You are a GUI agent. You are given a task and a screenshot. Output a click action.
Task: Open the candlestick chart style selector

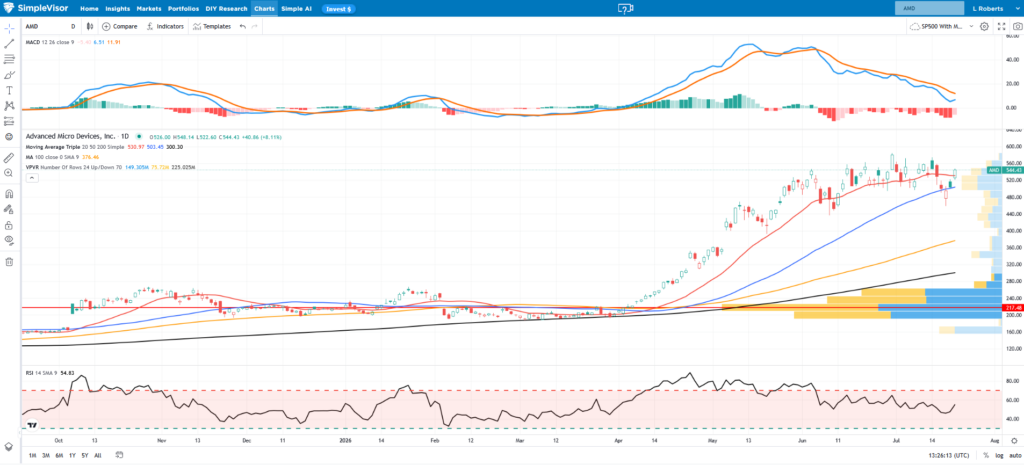(x=91, y=27)
